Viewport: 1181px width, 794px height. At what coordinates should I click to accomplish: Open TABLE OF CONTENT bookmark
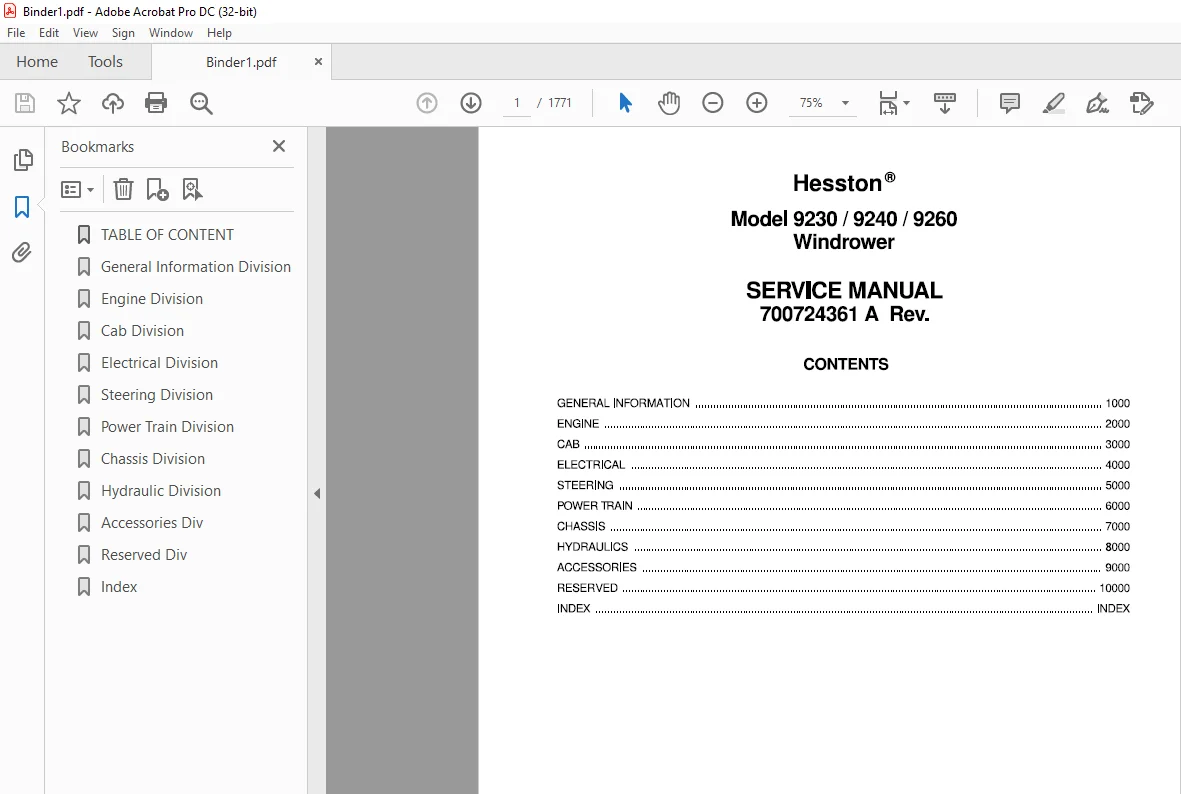coord(167,234)
